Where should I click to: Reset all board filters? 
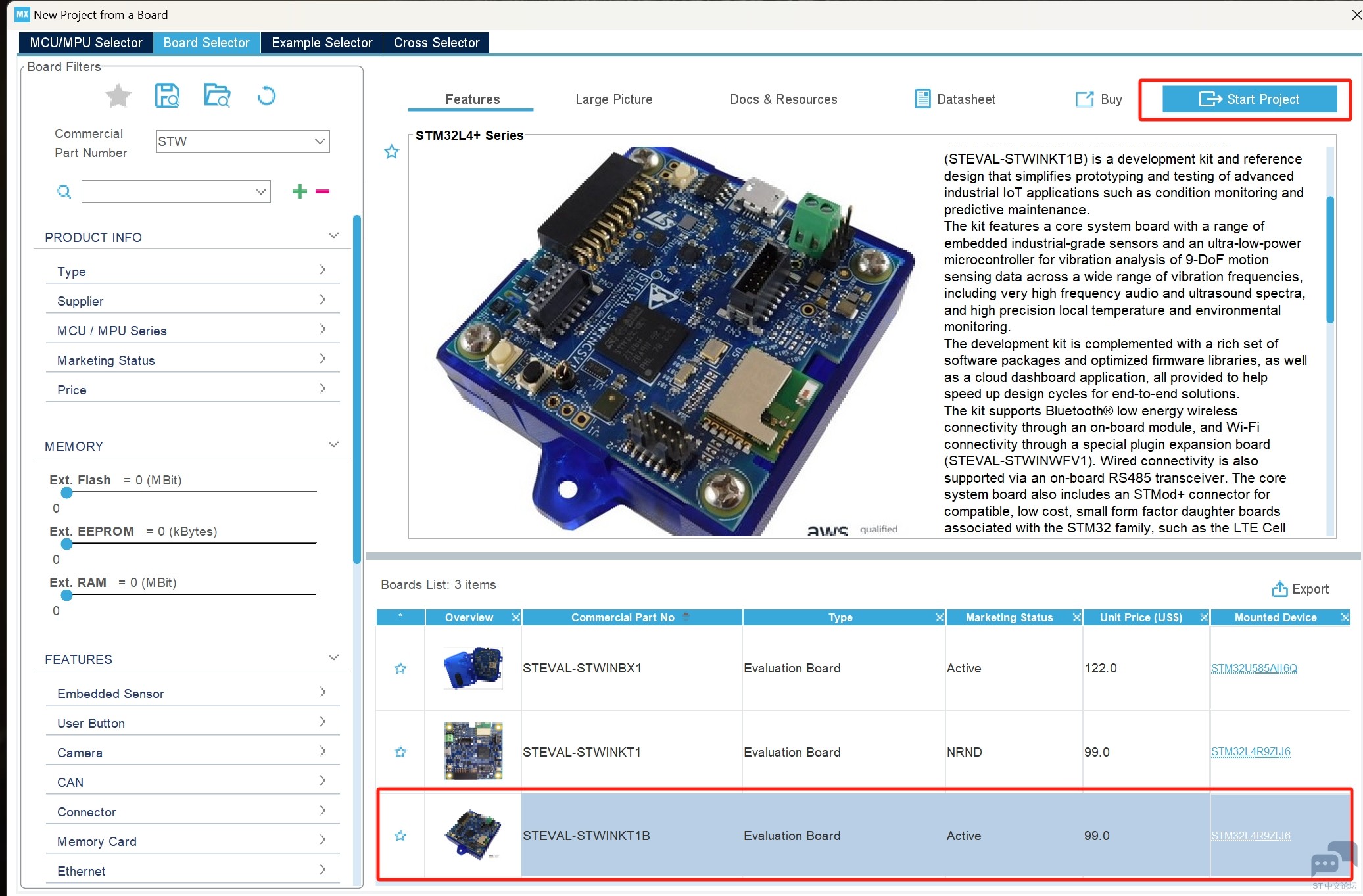266,96
